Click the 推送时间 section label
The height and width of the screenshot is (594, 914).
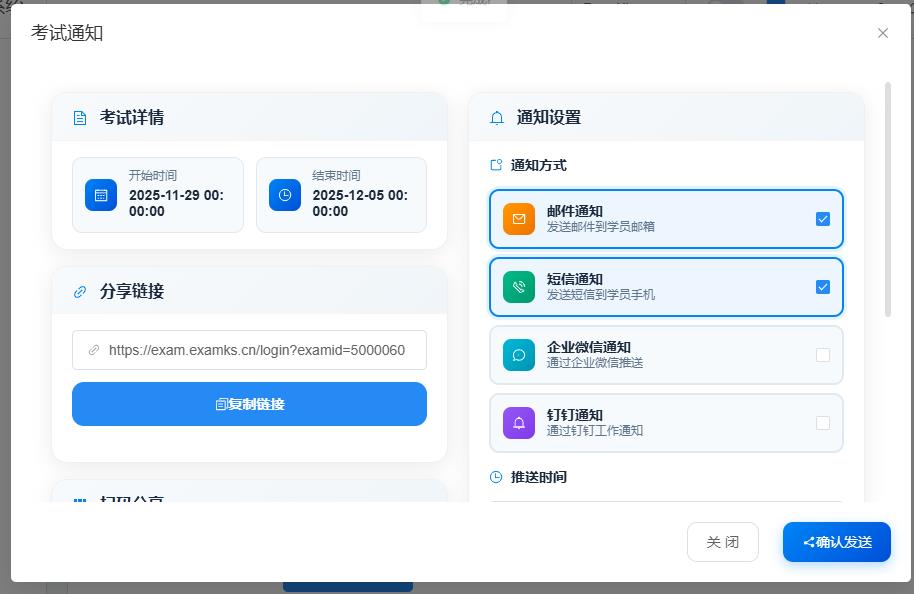[x=537, y=477]
